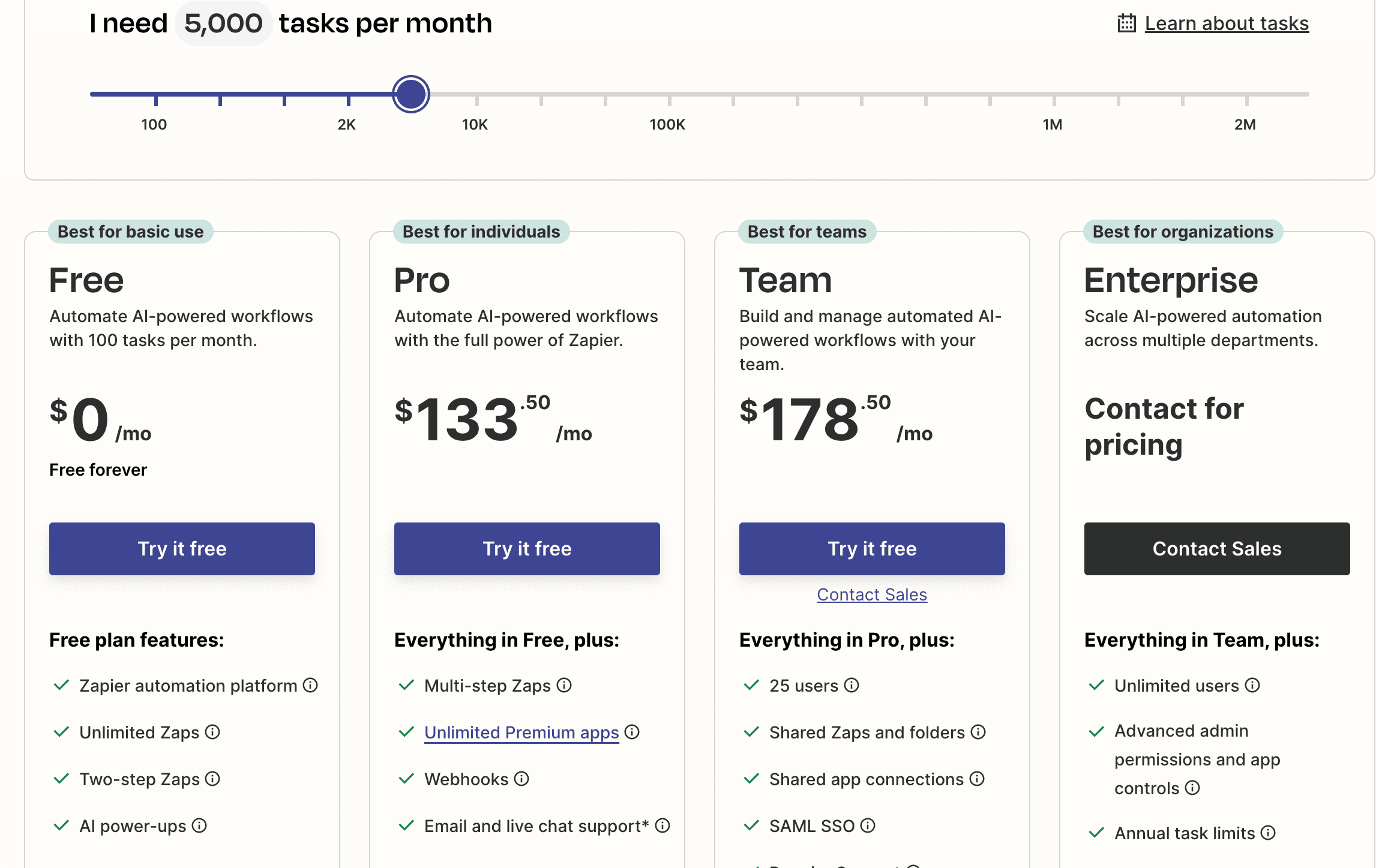
Task: Open info icon for Unlimited Premium apps
Action: 632,732
